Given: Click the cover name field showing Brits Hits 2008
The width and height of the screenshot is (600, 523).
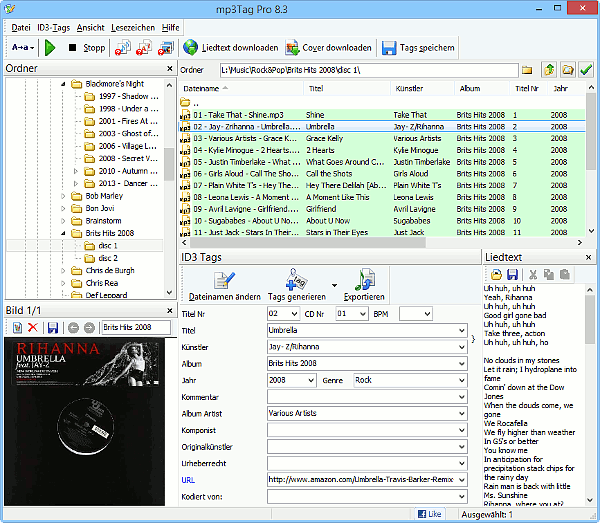Looking at the screenshot, I should click(x=136, y=327).
